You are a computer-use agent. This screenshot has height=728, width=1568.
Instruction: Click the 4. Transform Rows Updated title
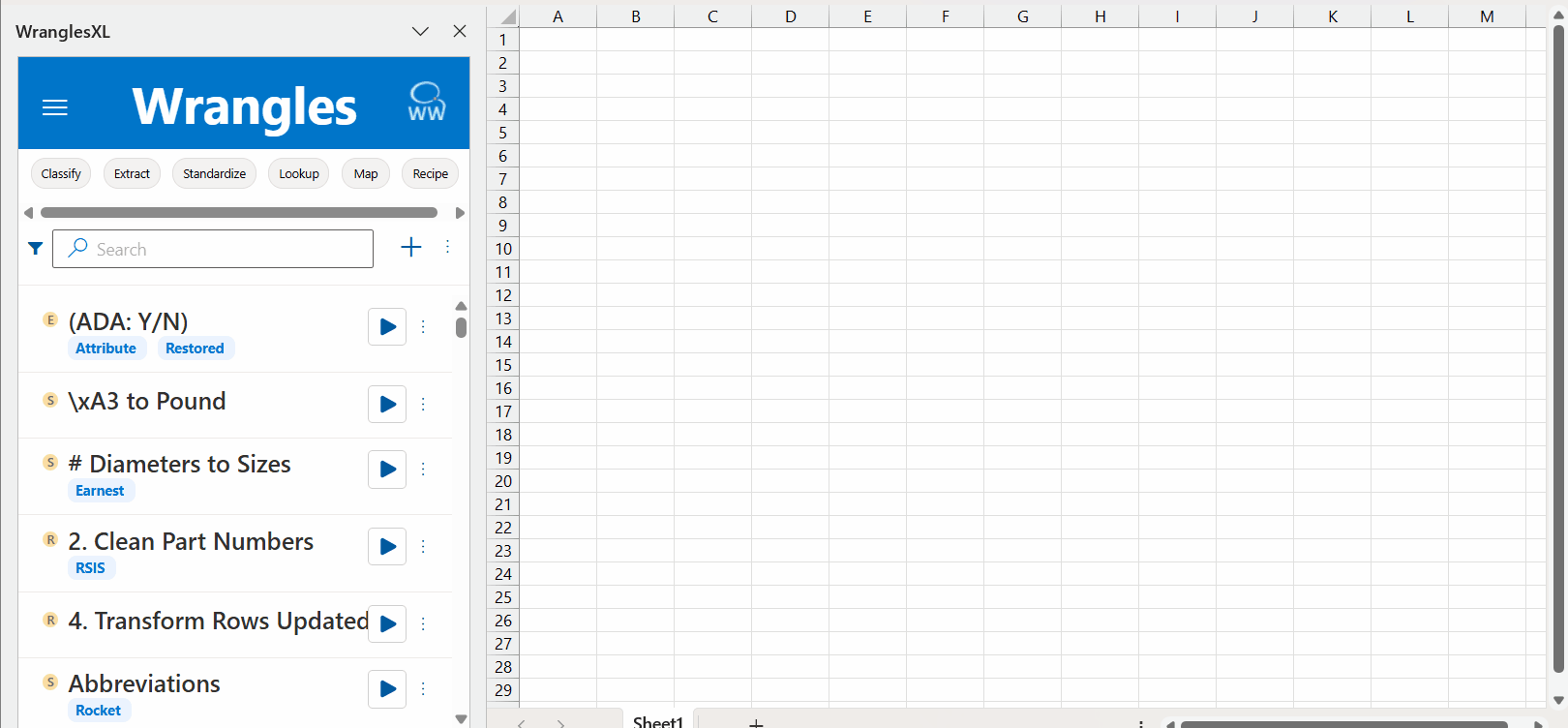[218, 621]
